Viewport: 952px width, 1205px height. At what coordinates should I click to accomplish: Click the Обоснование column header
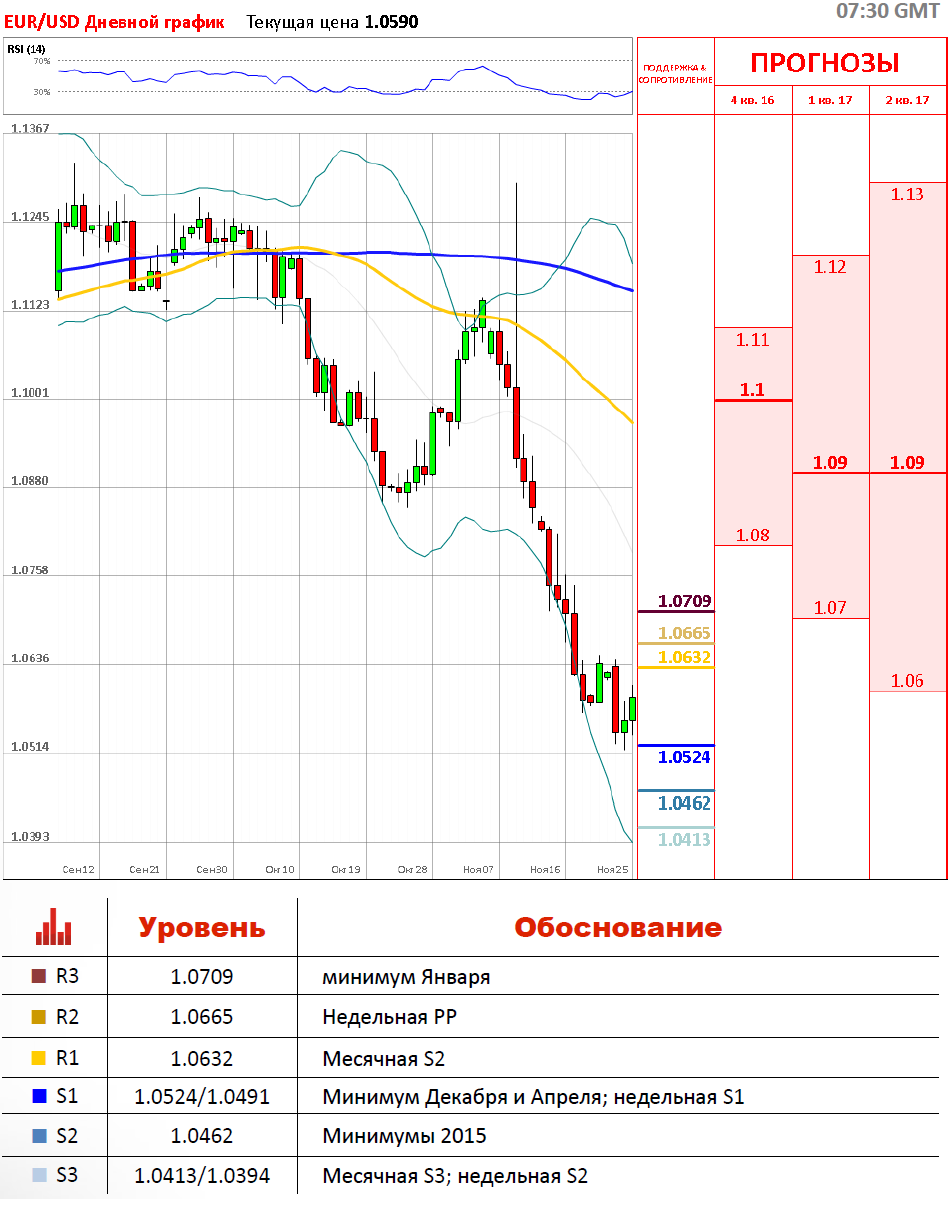[617, 927]
